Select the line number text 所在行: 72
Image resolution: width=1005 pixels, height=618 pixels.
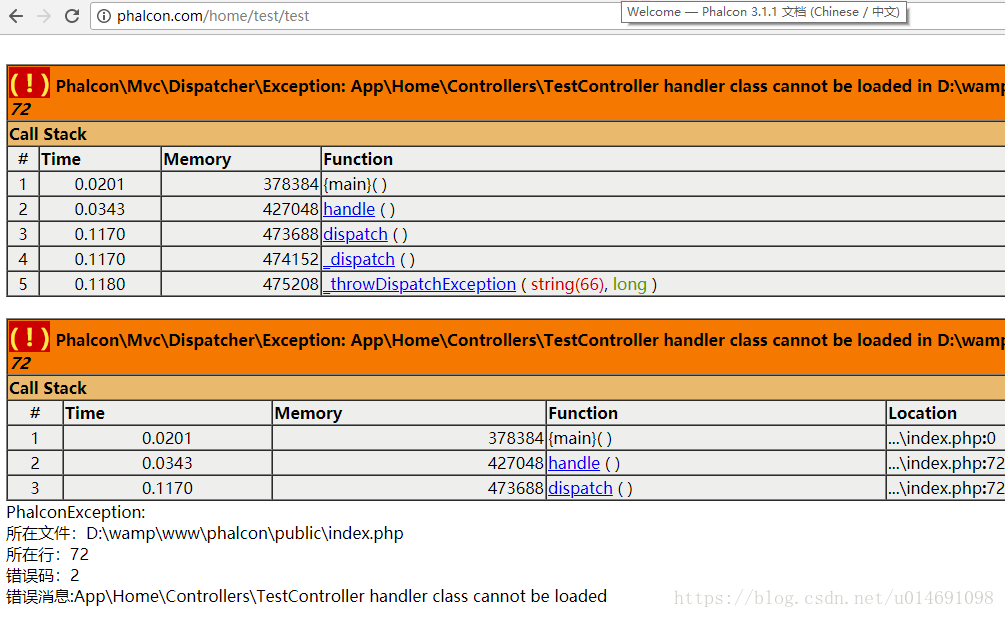pyautogui.click(x=47, y=555)
